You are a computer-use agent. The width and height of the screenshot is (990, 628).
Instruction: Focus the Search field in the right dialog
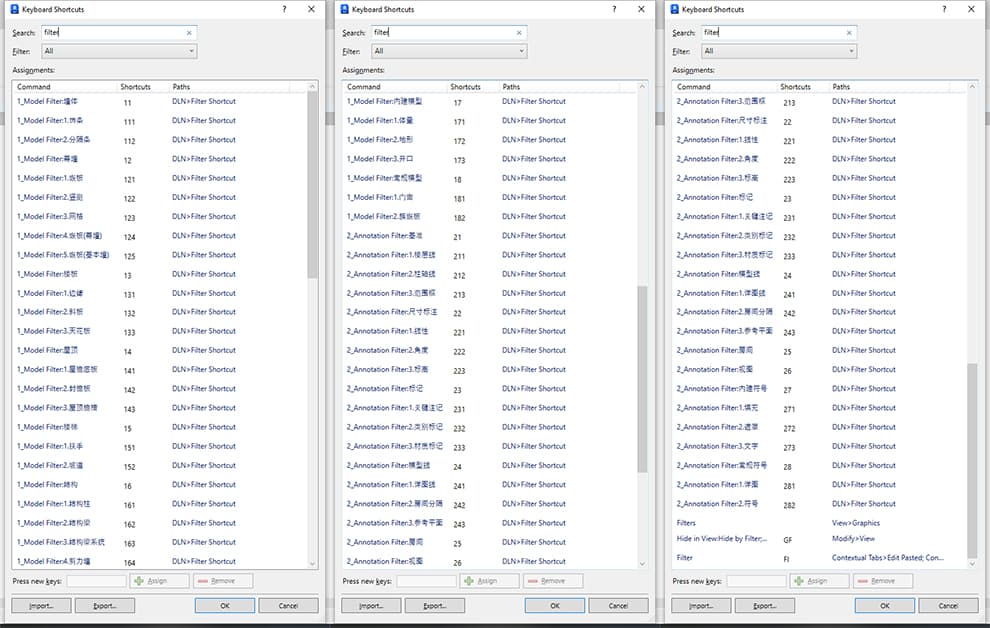pos(779,33)
